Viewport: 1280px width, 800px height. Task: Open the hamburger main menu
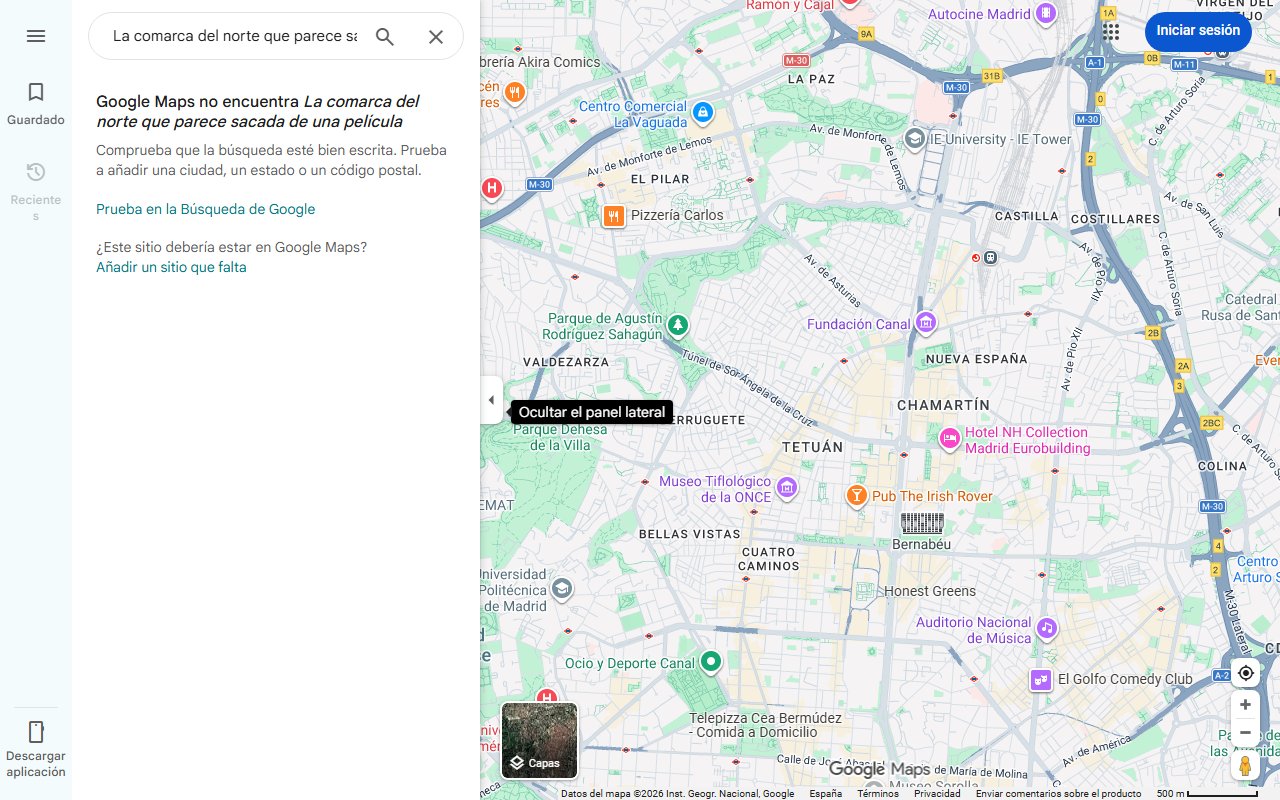[36, 36]
